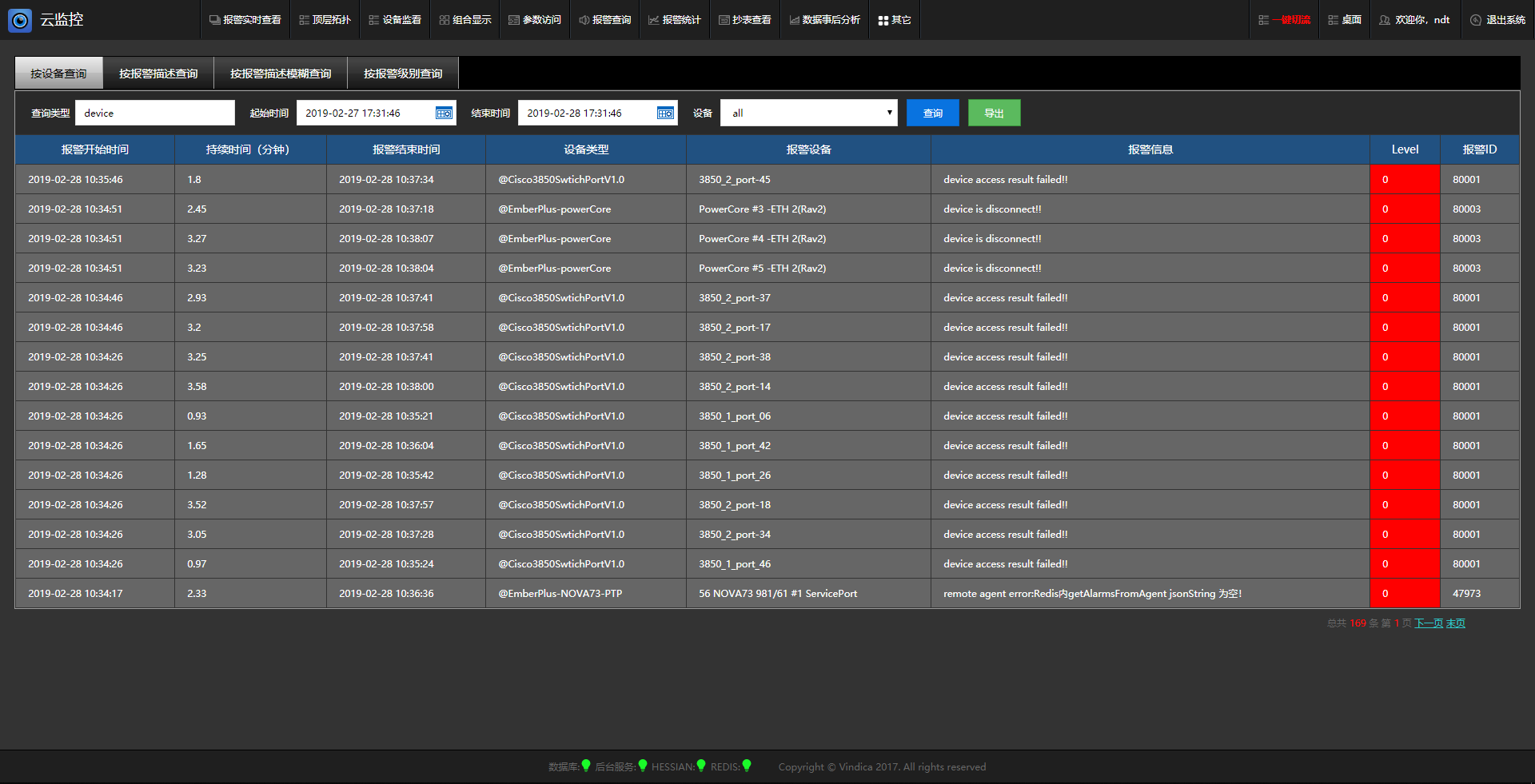This screenshot has width=1535, height=784.
Task: Switch to the 按报警描述查询 tab
Action: tap(158, 74)
